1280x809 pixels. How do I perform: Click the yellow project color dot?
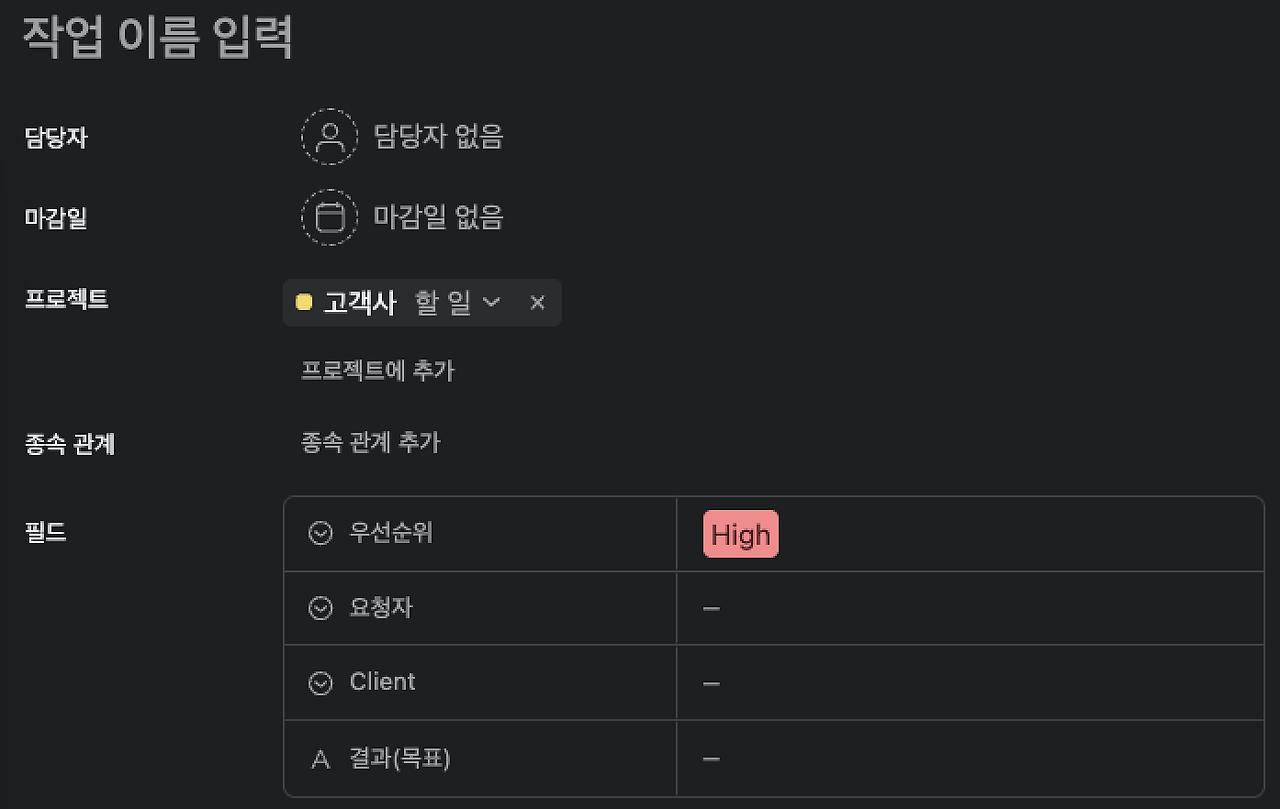pyautogui.click(x=303, y=302)
